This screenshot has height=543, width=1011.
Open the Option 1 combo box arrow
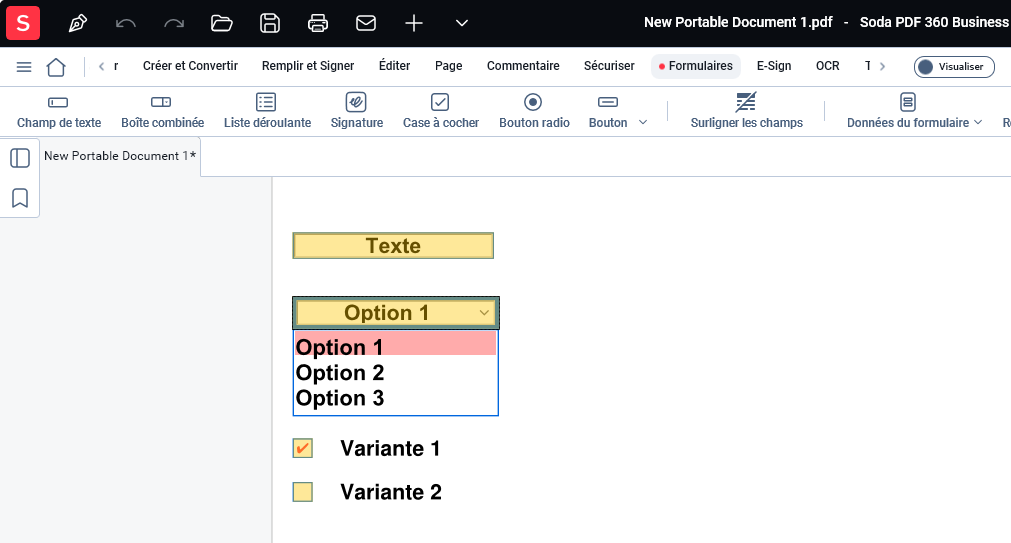click(x=484, y=313)
